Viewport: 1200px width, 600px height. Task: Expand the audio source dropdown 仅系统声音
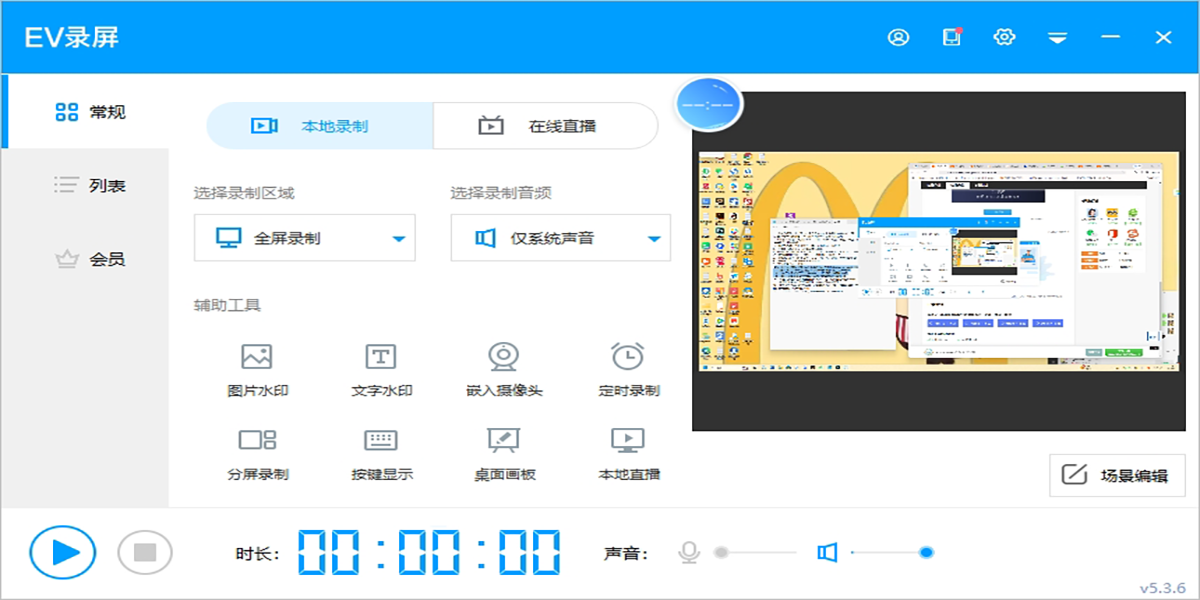point(560,237)
